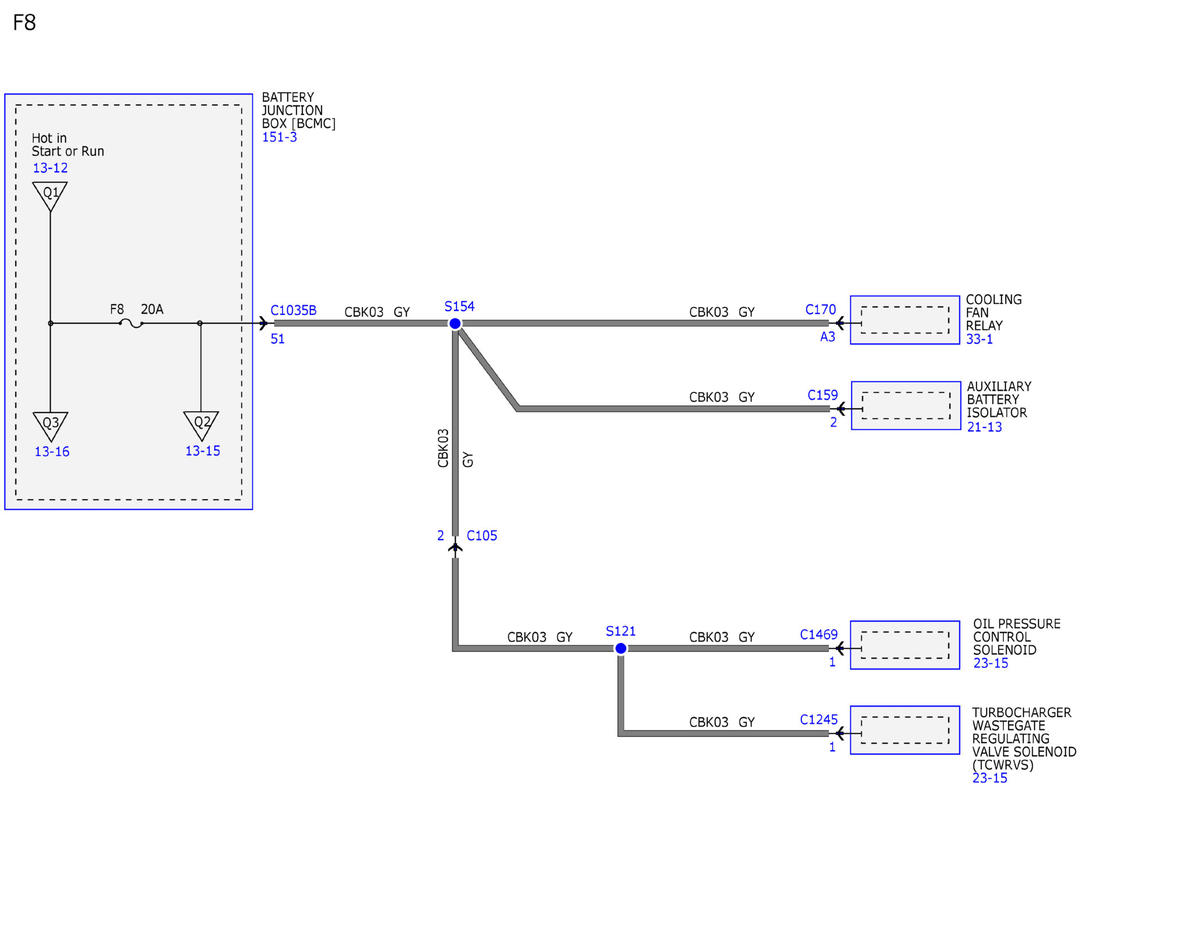The width and height of the screenshot is (1200, 927).
Task: Open page reference 13-12 link
Action: 50,168
